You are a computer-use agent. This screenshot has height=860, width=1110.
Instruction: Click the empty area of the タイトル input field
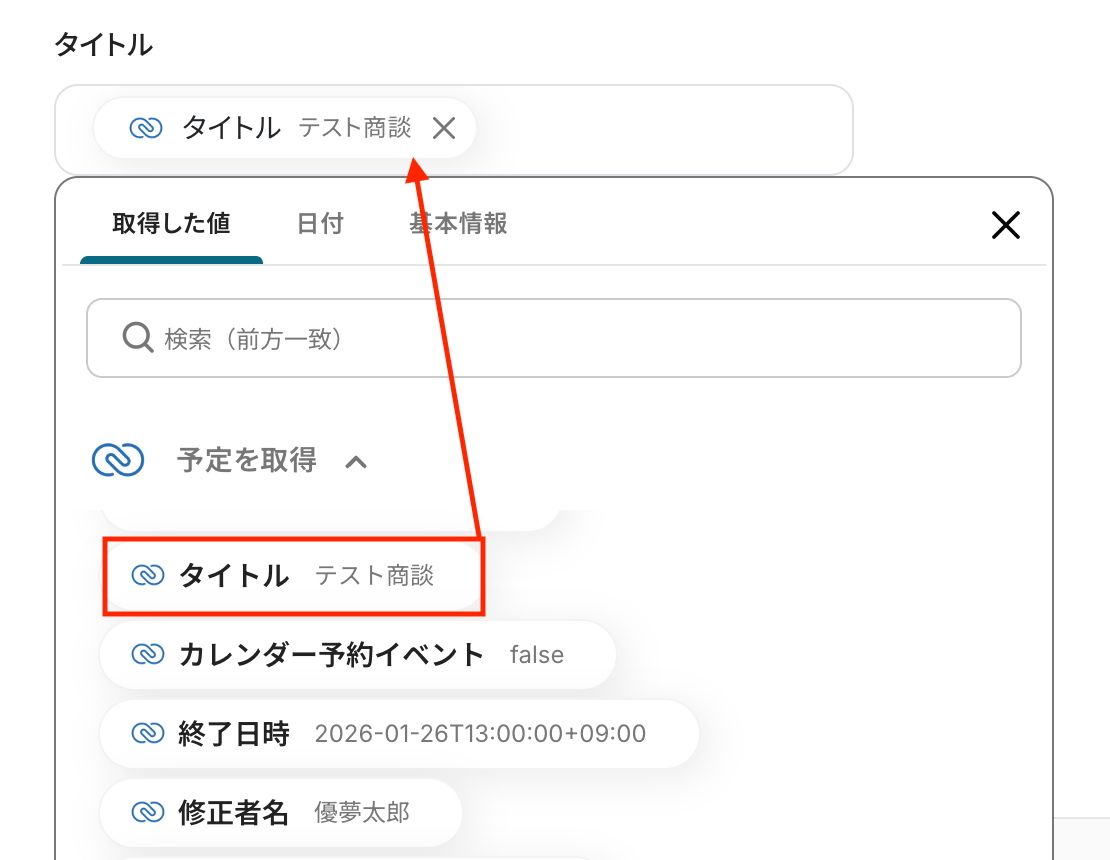[x=660, y=130]
